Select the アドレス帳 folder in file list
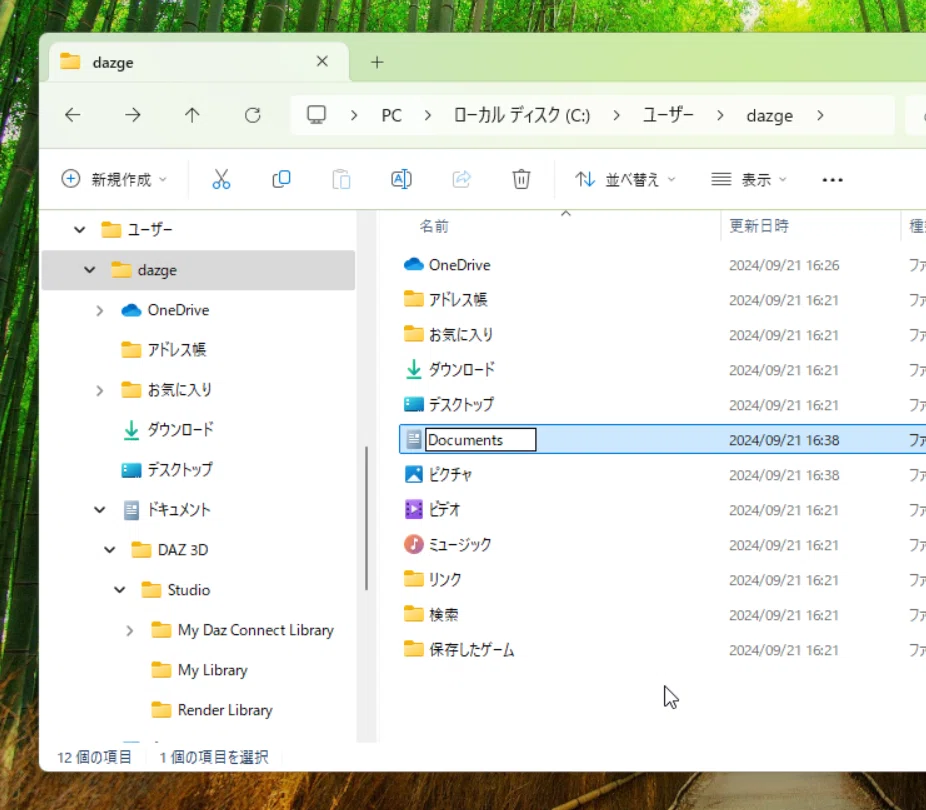The width and height of the screenshot is (926, 810). click(458, 300)
